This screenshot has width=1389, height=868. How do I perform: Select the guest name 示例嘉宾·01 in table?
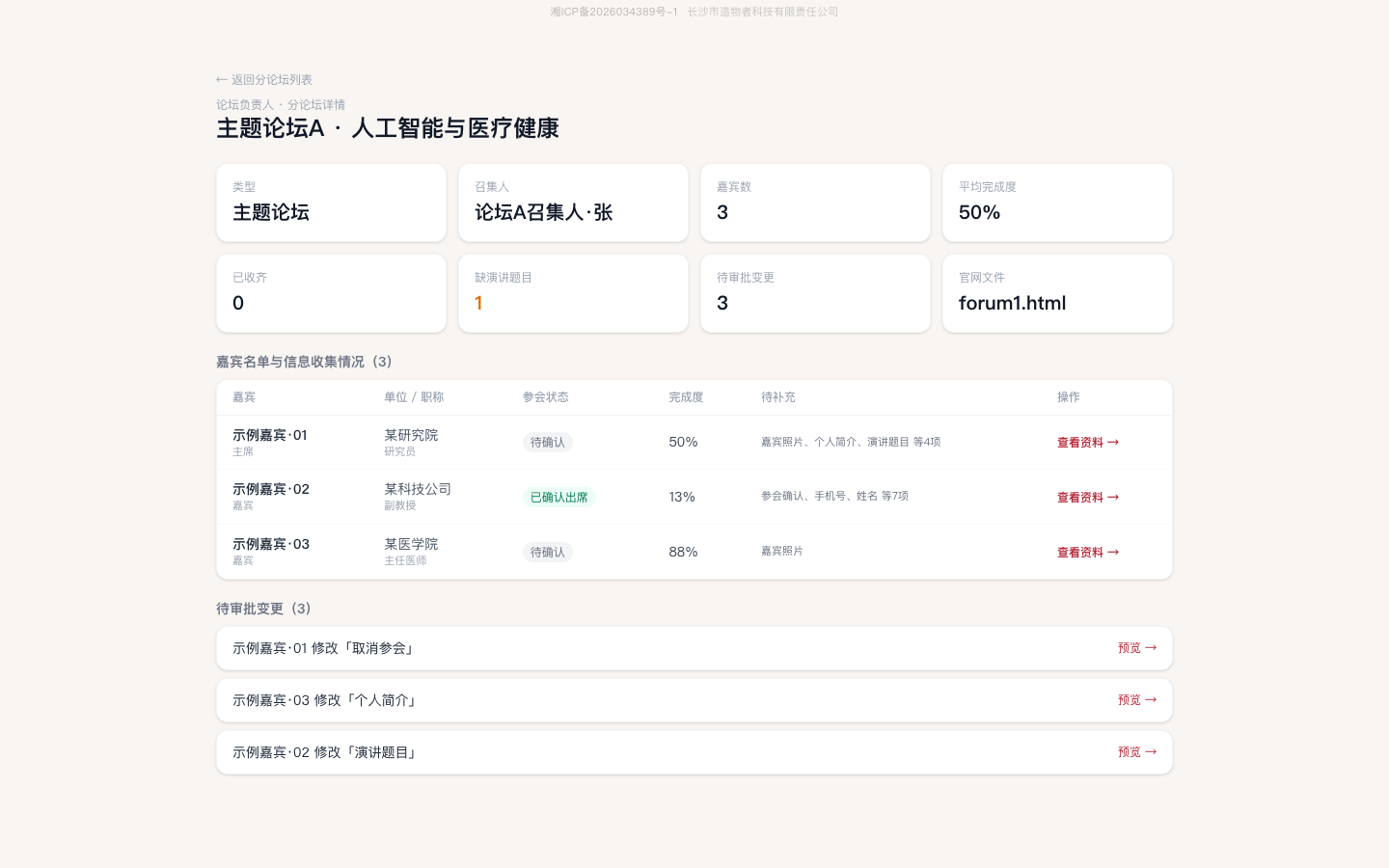click(270, 435)
